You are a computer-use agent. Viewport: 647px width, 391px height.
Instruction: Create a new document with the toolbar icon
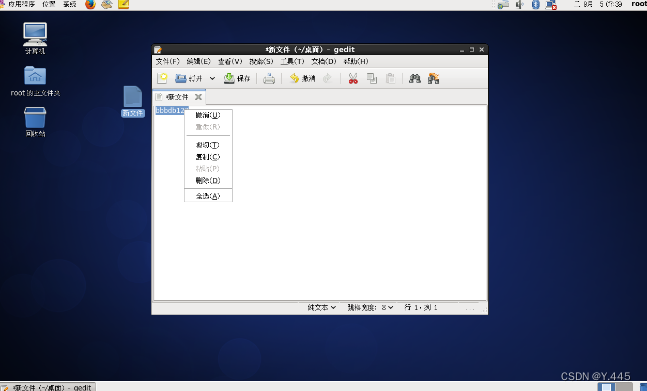[162, 78]
